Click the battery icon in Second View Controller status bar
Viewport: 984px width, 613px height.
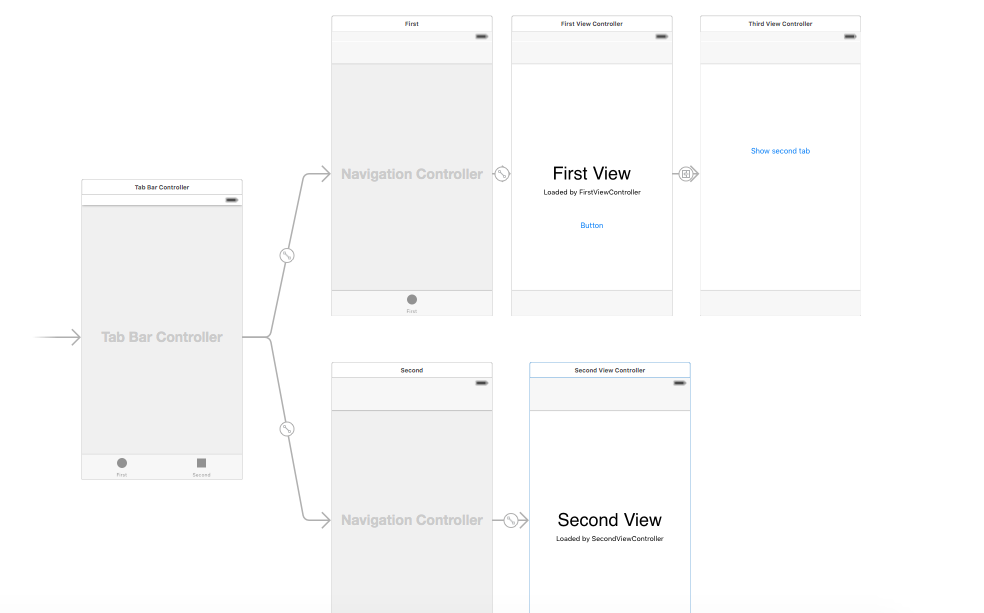point(680,383)
